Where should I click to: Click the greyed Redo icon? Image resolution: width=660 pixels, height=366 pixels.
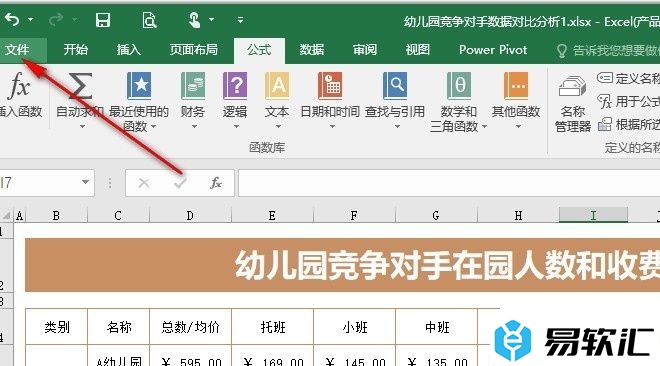(56, 19)
